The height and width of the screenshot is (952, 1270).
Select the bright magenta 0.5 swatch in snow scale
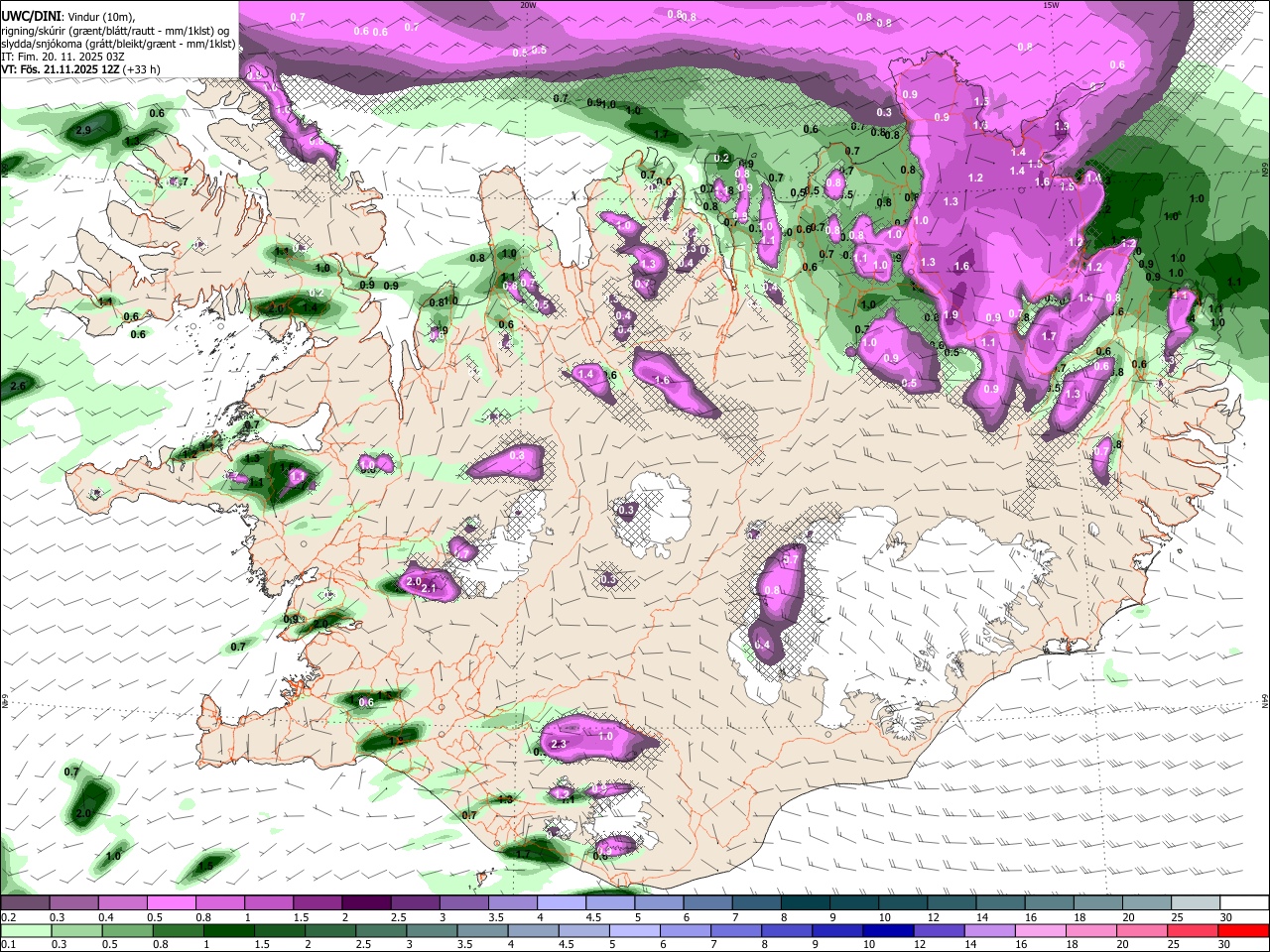[x=172, y=903]
